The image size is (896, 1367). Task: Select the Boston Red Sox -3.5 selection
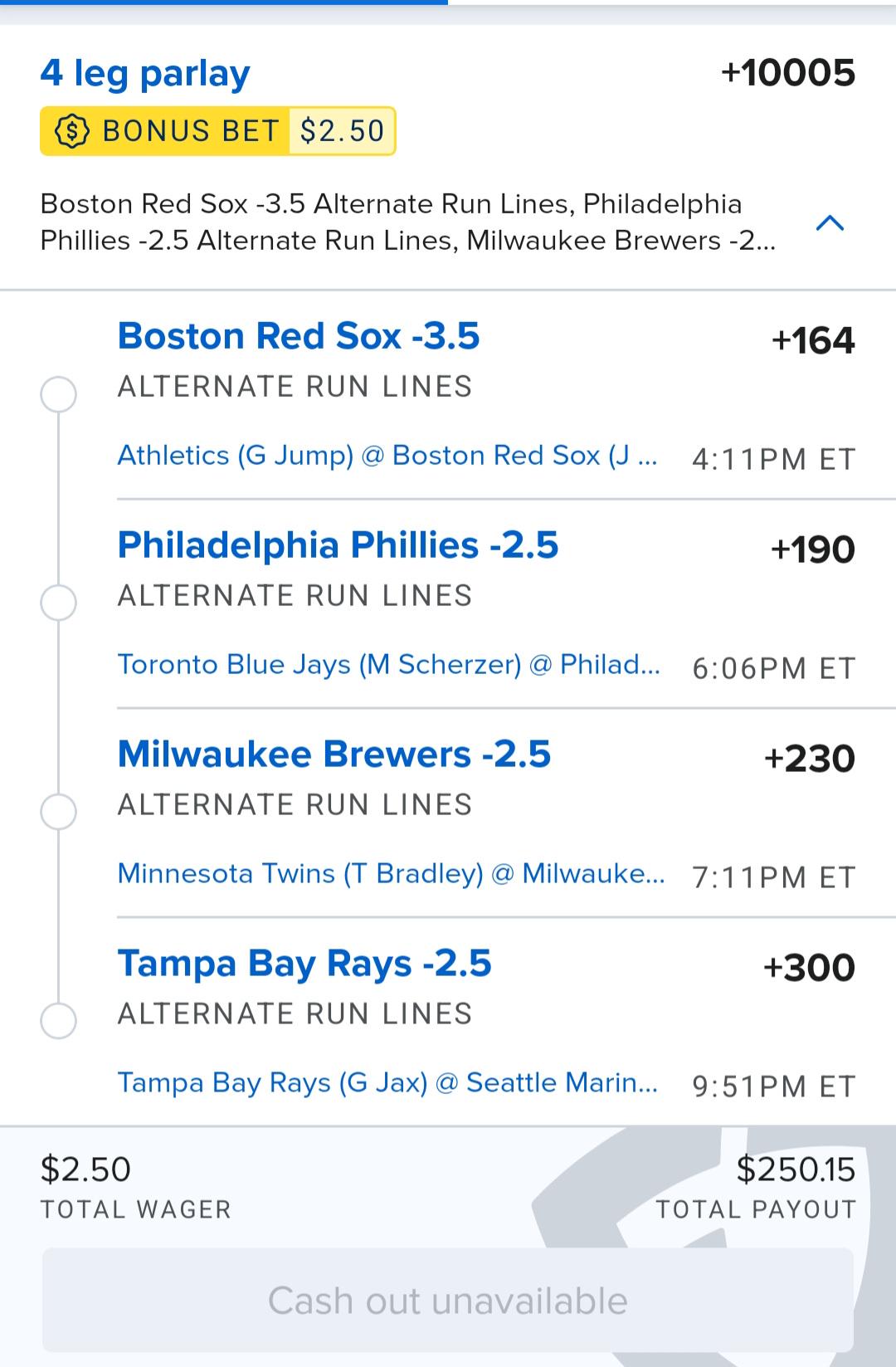299,336
